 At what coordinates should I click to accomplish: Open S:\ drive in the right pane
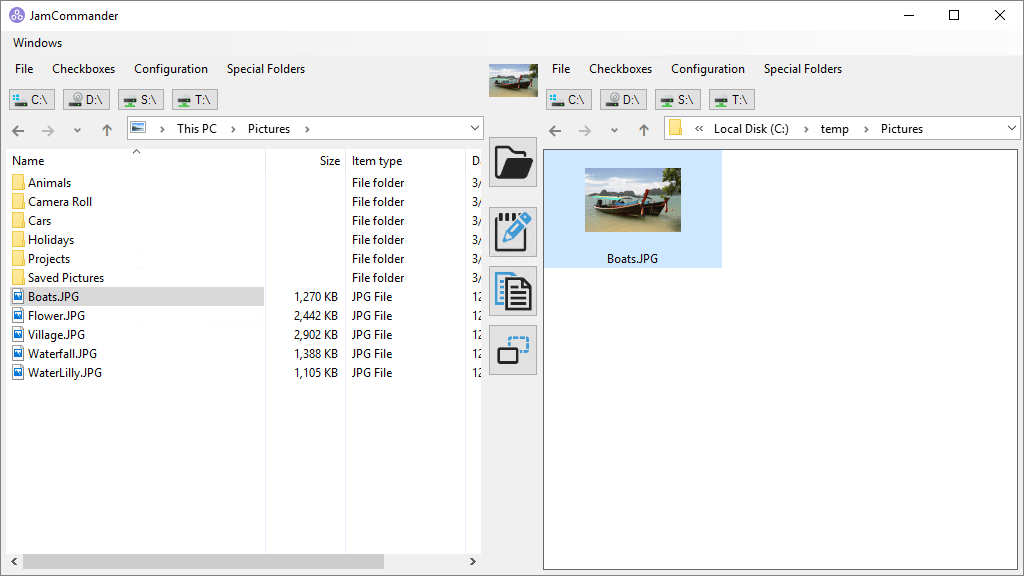(x=678, y=99)
